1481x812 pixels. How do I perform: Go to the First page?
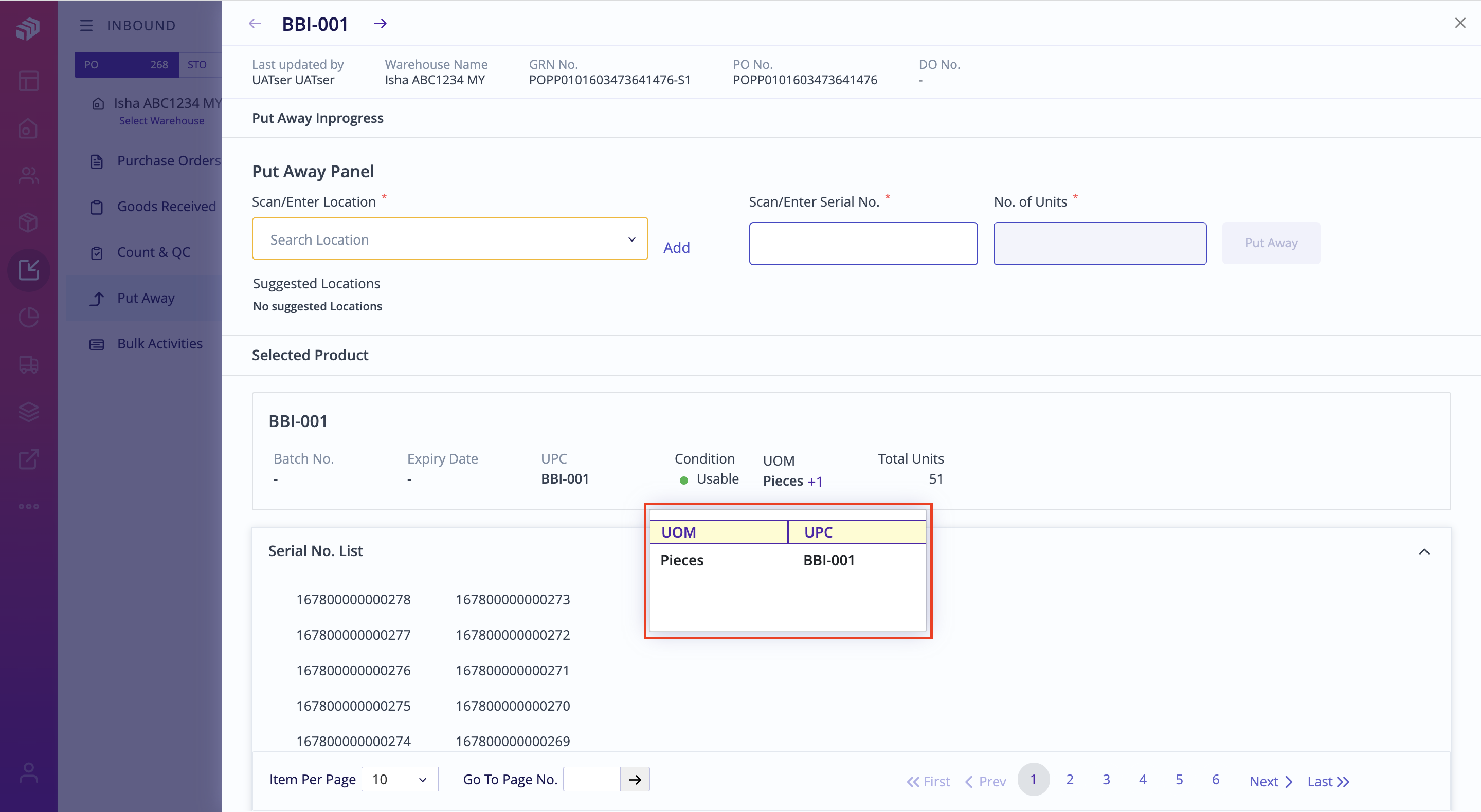click(928, 782)
